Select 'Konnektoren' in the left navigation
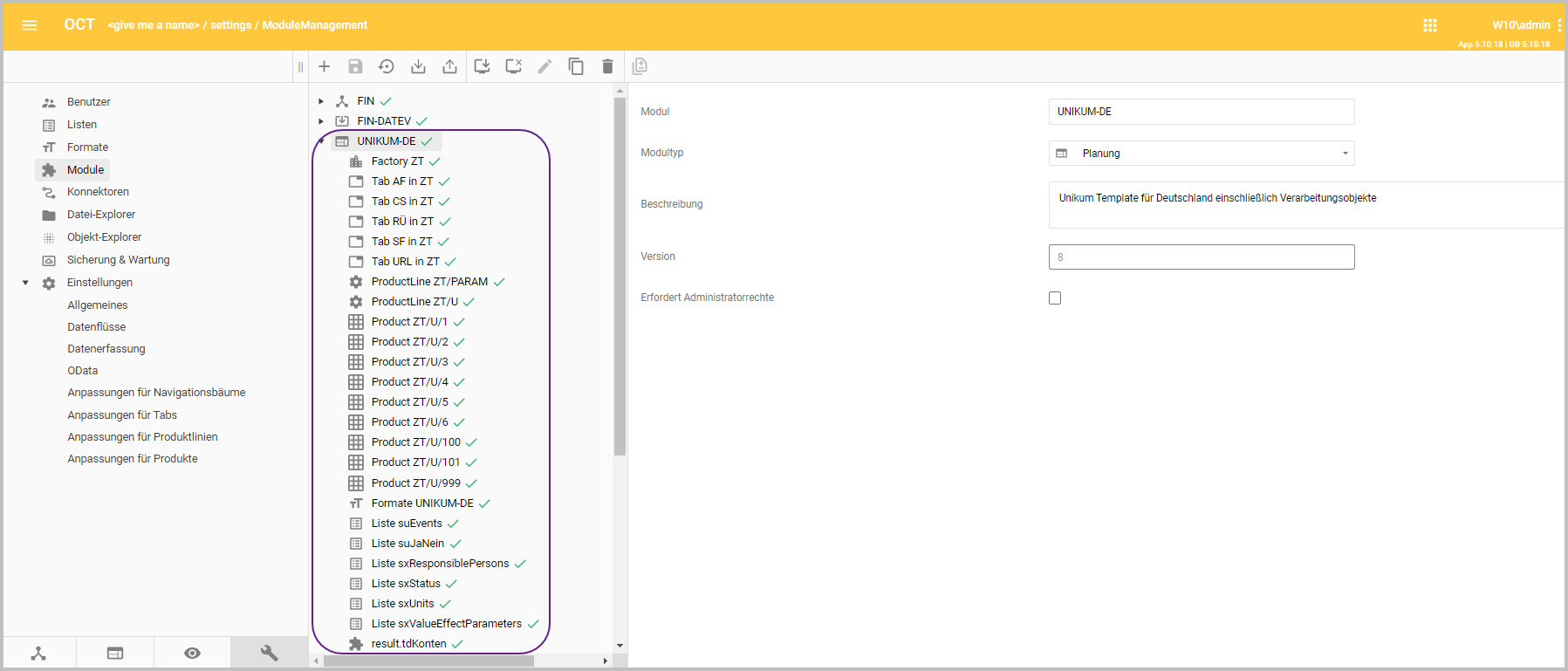The width and height of the screenshot is (1568, 671). click(x=98, y=192)
